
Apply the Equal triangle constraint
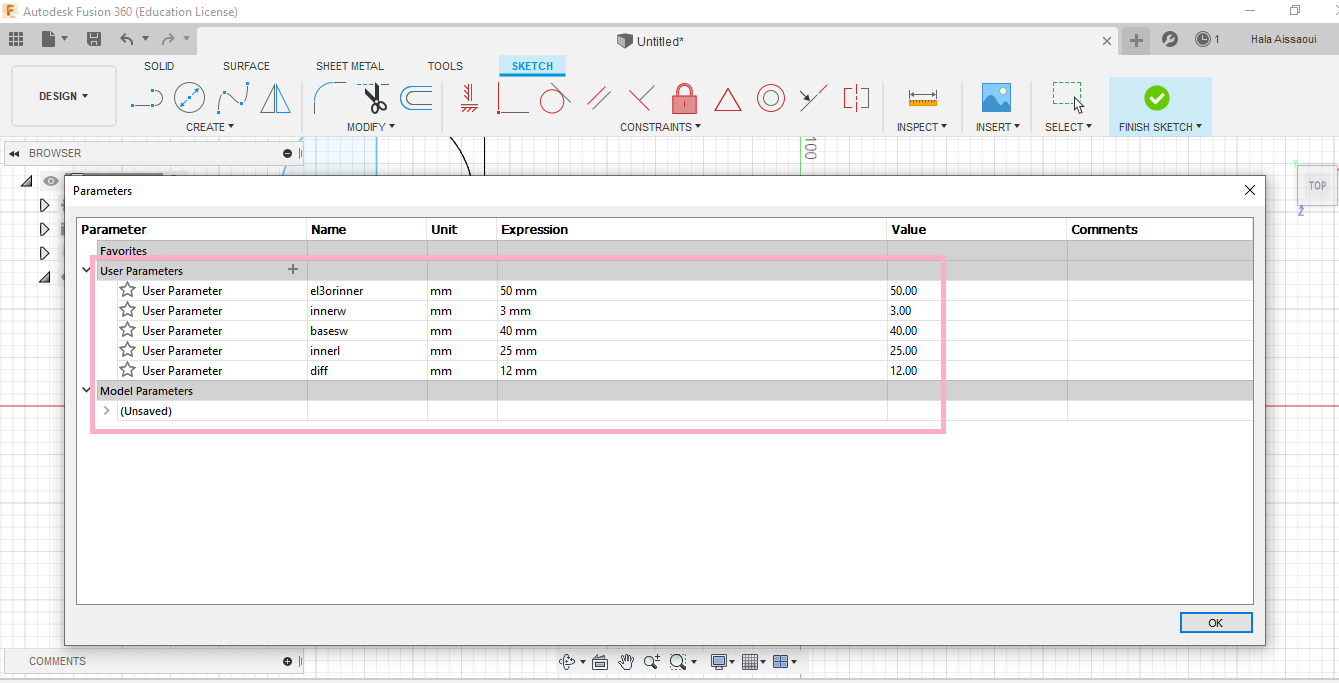pyautogui.click(x=727, y=99)
